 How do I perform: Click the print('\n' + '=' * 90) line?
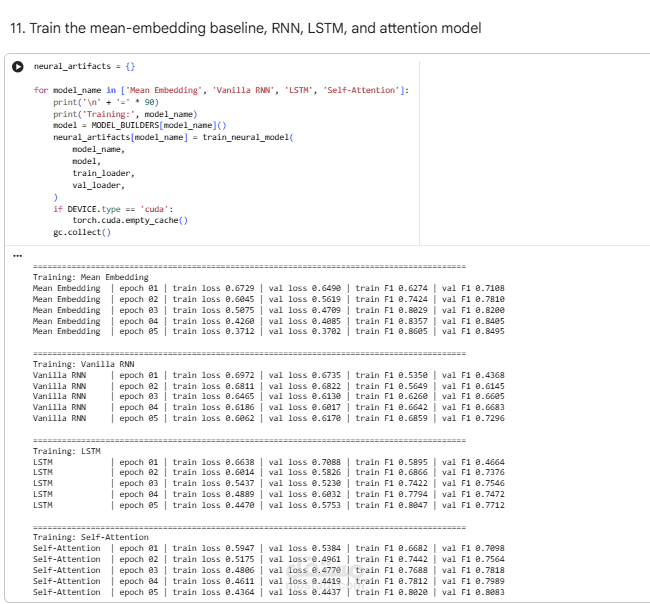click(x=106, y=102)
